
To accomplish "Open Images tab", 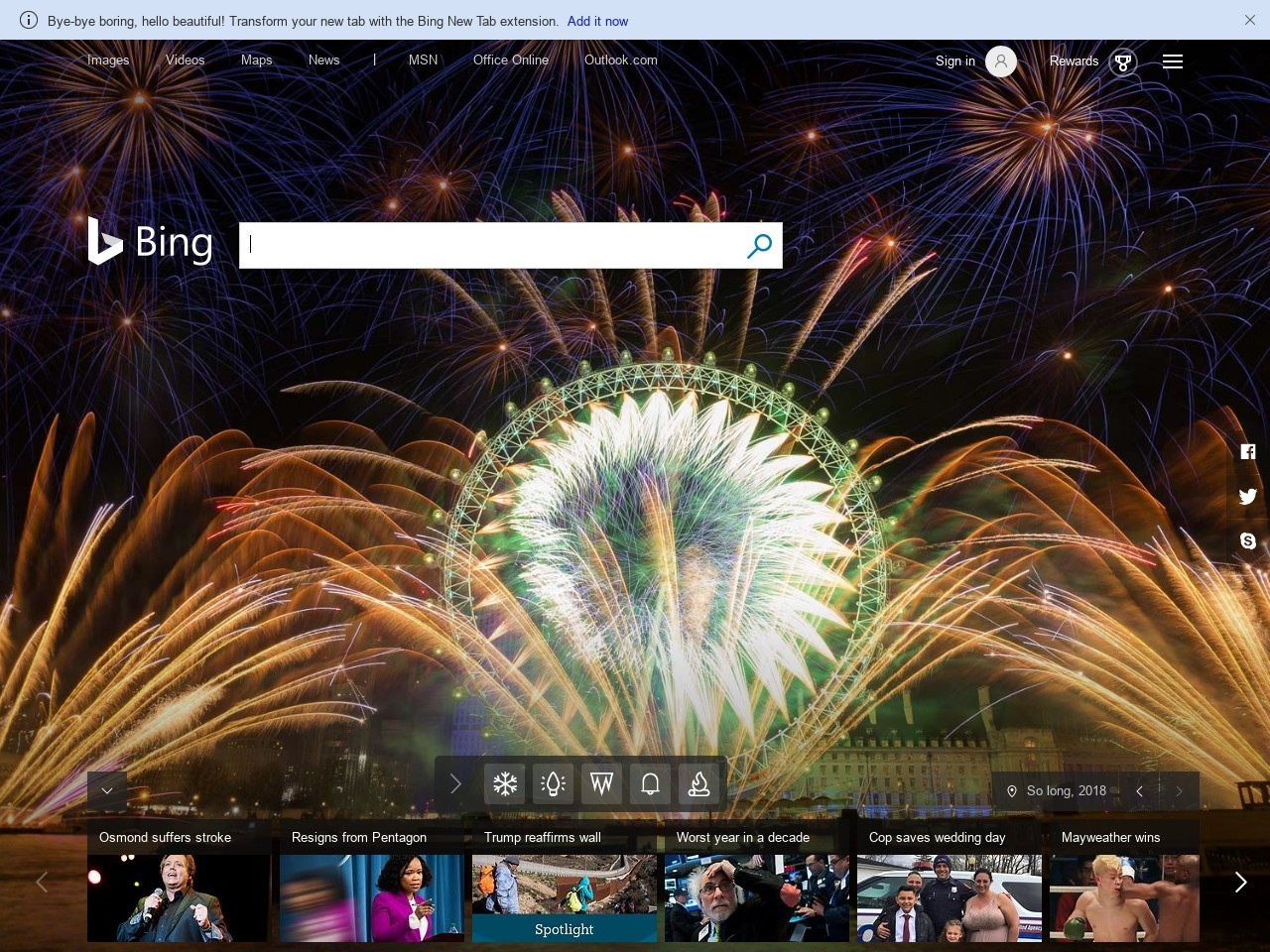I will [108, 59].
